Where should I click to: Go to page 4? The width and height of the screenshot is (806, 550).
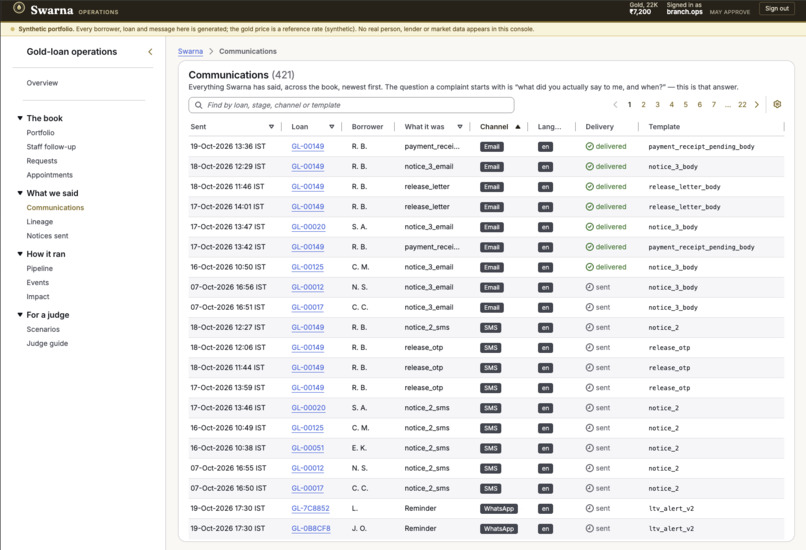[671, 105]
